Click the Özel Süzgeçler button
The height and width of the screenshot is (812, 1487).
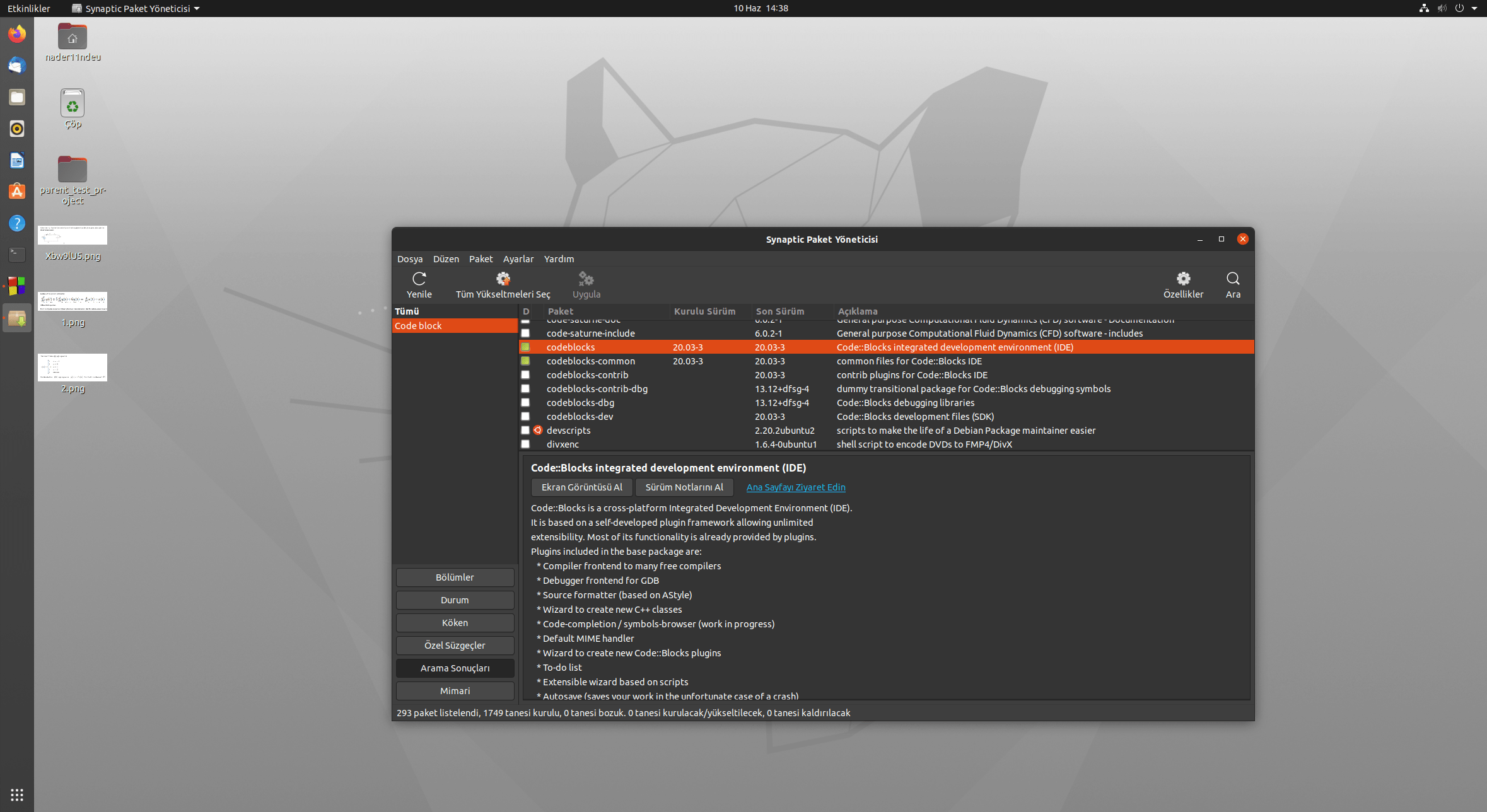click(x=455, y=646)
